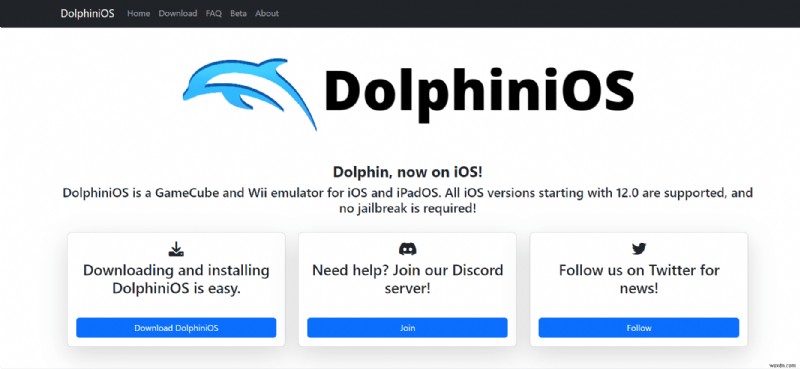
Task: Click 'Need help? Join our Discord server!' text
Action: coord(407,279)
